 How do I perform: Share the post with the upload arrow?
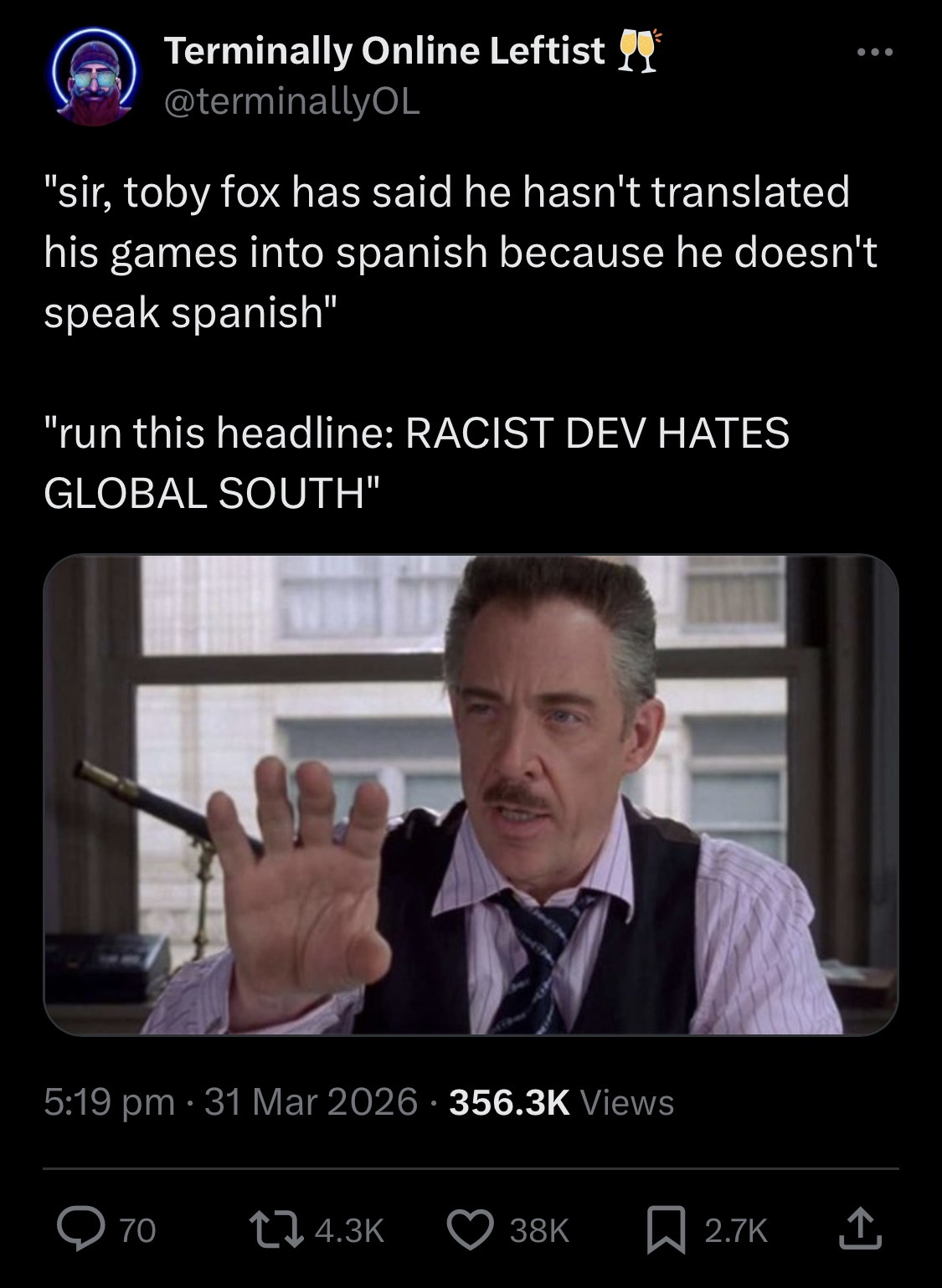(865, 1229)
